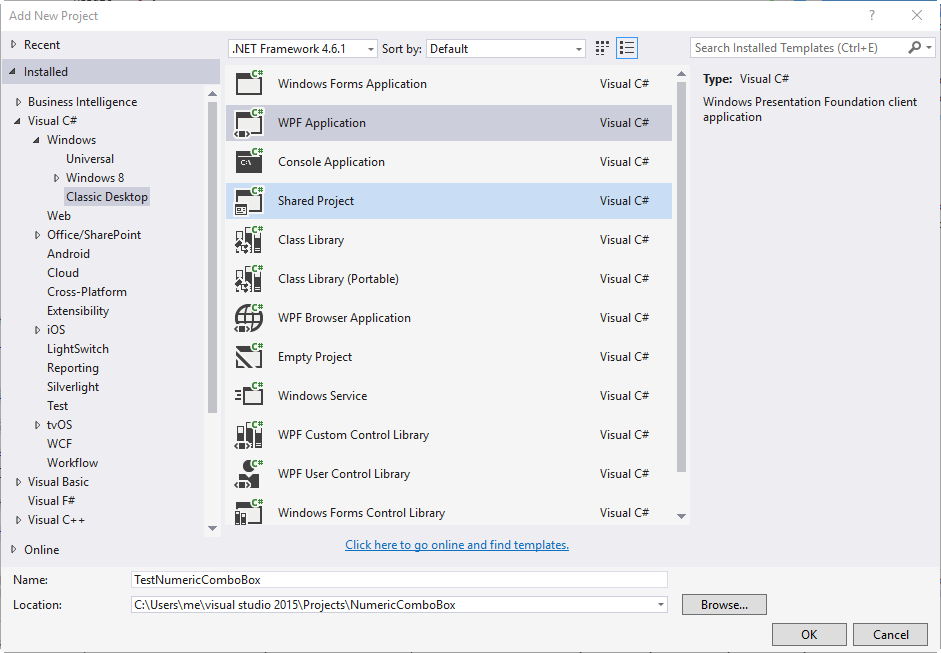This screenshot has width=941, height=653.
Task: Click the OK button
Action: point(808,634)
